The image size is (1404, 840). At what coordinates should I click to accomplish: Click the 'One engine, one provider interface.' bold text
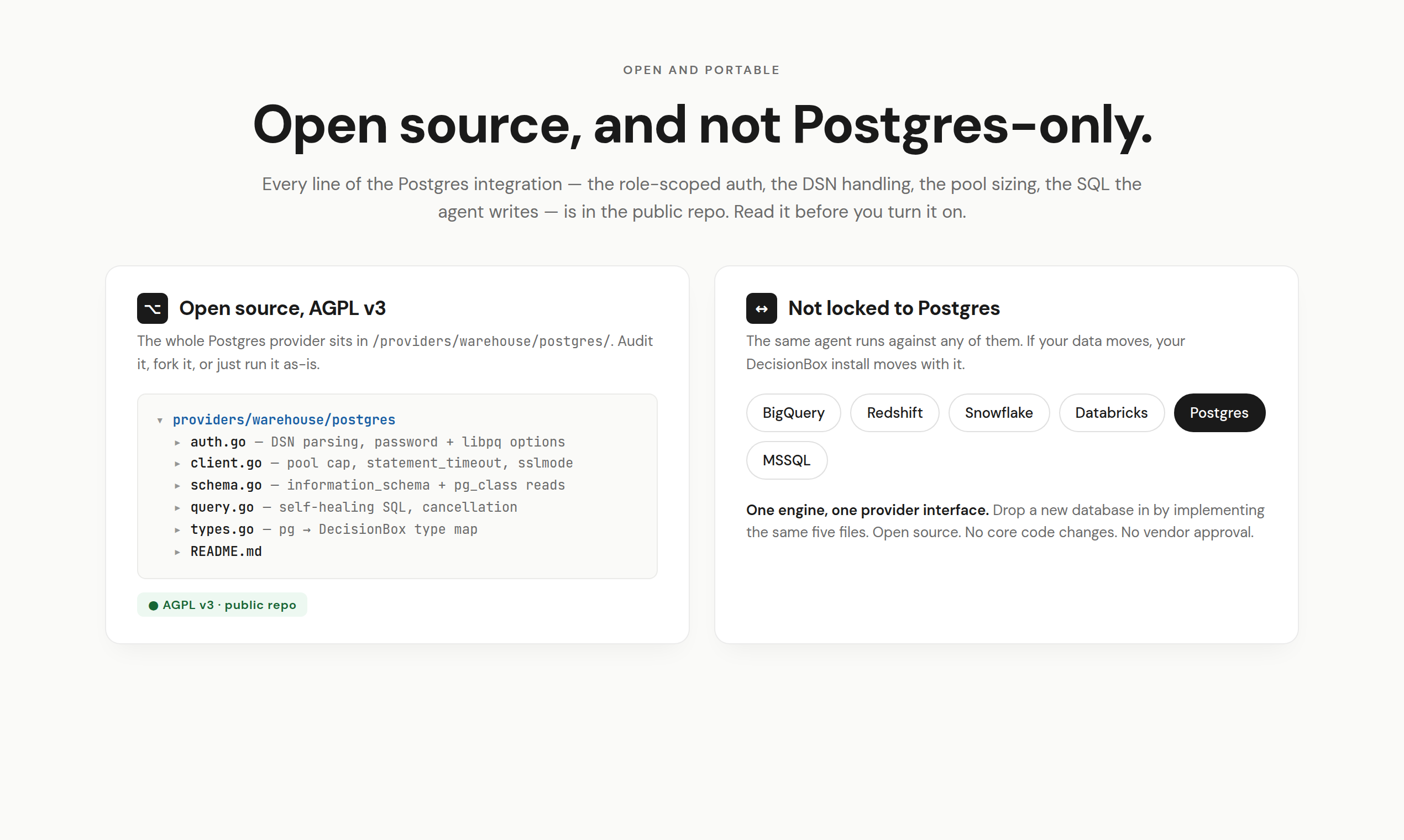coord(867,510)
